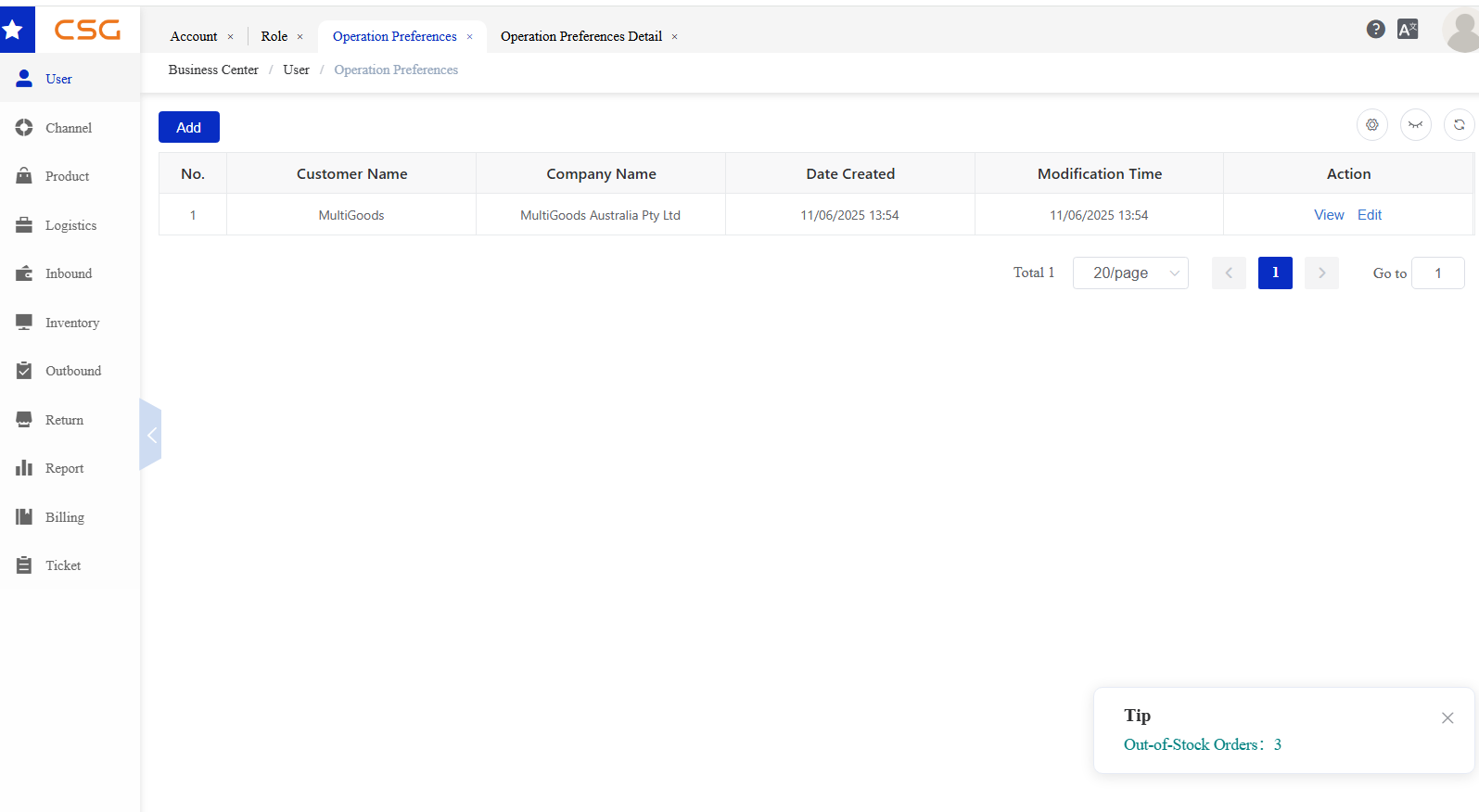
Task: Click the Report bar chart icon
Action: pos(24,468)
